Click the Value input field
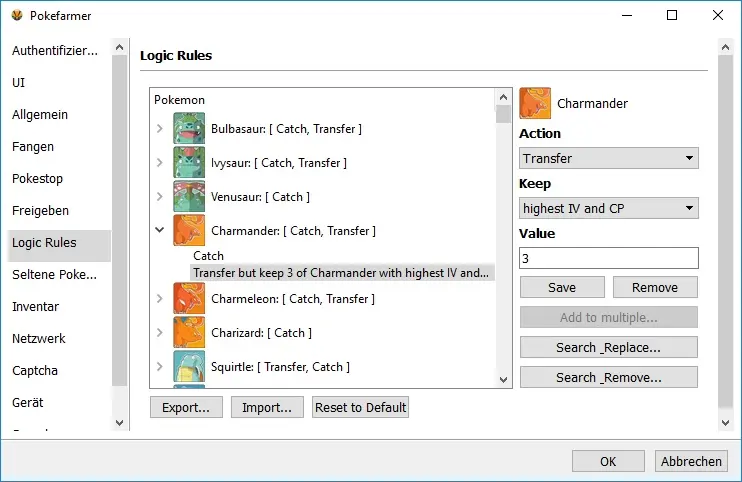Image resolution: width=742 pixels, height=482 pixels. 609,258
